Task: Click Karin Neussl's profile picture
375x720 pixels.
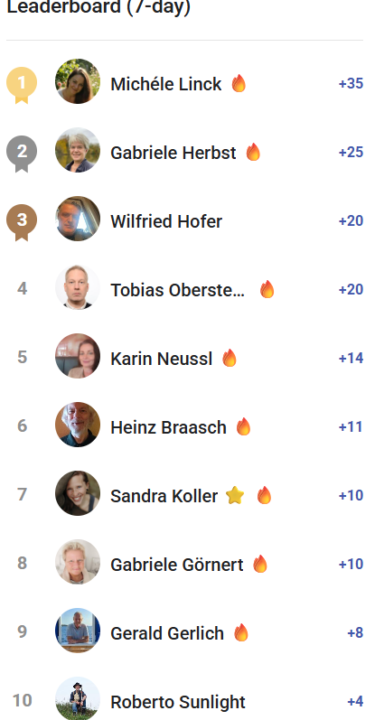Action: (78, 356)
